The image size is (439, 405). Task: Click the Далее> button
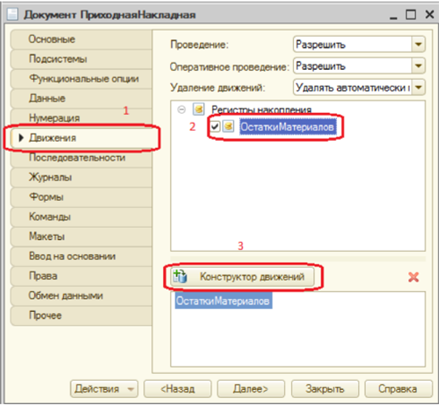[x=251, y=389]
